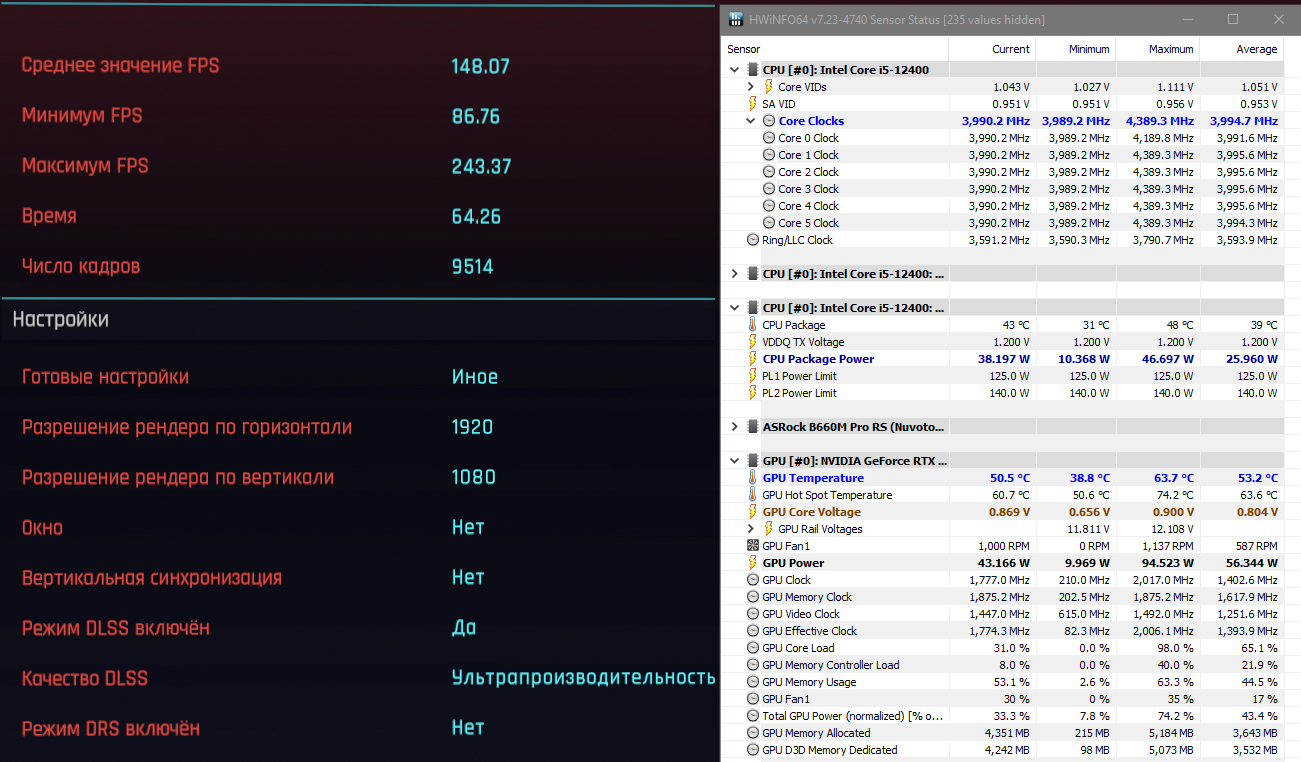
Task: Click the Core 3 Clock icon
Action: [769, 189]
